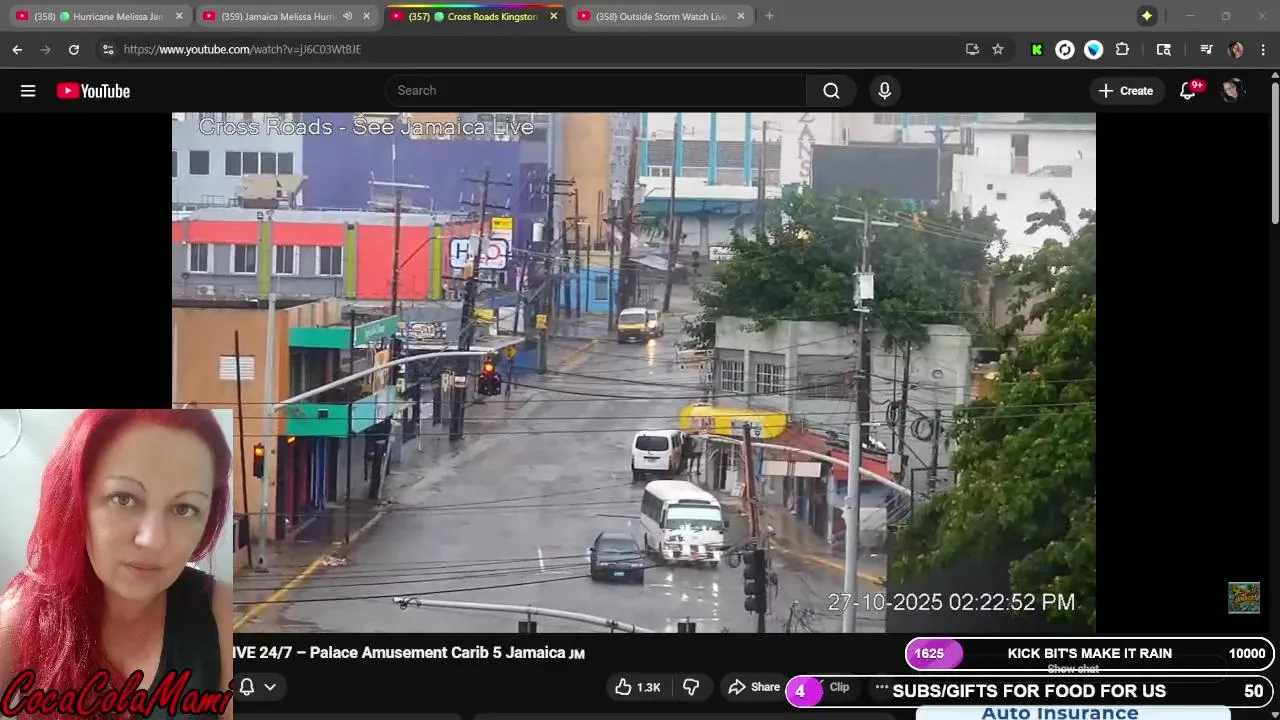Screen dimensions: 1280x720
Task: Open the search side panel icon
Action: (1164, 49)
